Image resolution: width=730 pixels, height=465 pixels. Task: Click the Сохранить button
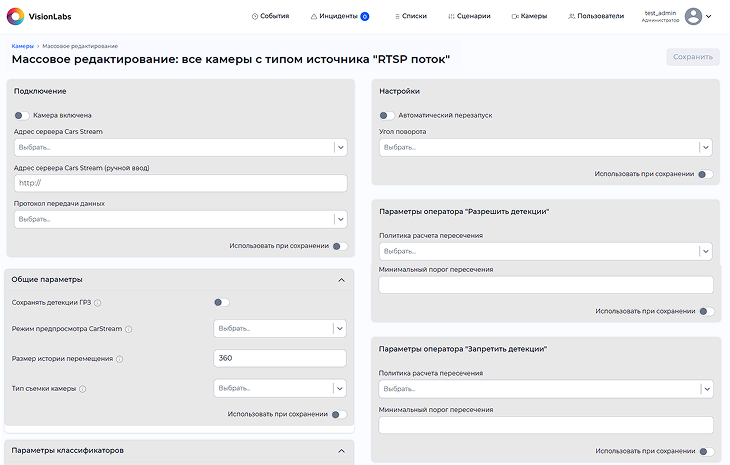[693, 57]
